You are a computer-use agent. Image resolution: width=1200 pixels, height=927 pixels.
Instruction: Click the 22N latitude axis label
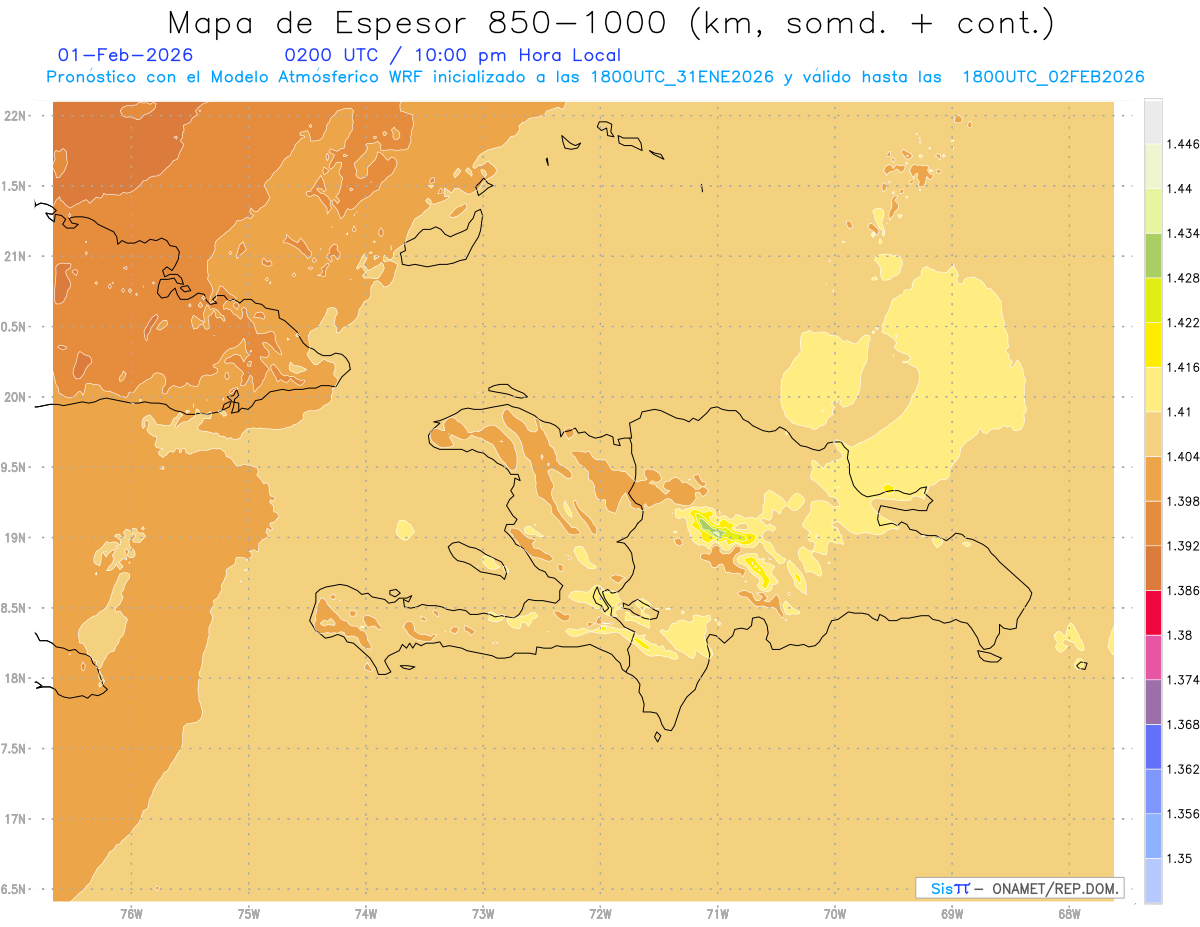pyautogui.click(x=17, y=115)
